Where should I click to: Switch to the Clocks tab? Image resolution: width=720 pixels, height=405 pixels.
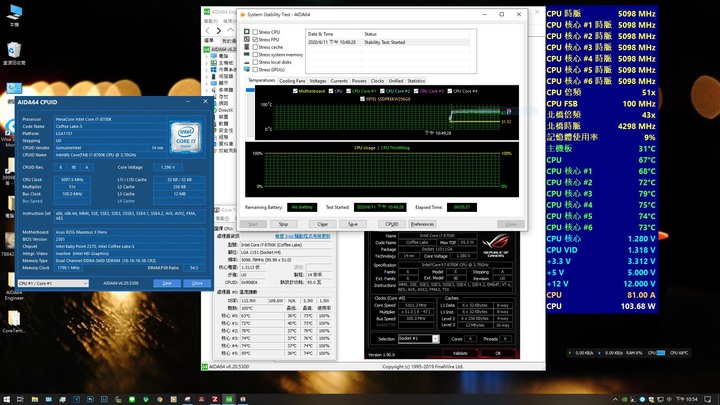point(377,81)
